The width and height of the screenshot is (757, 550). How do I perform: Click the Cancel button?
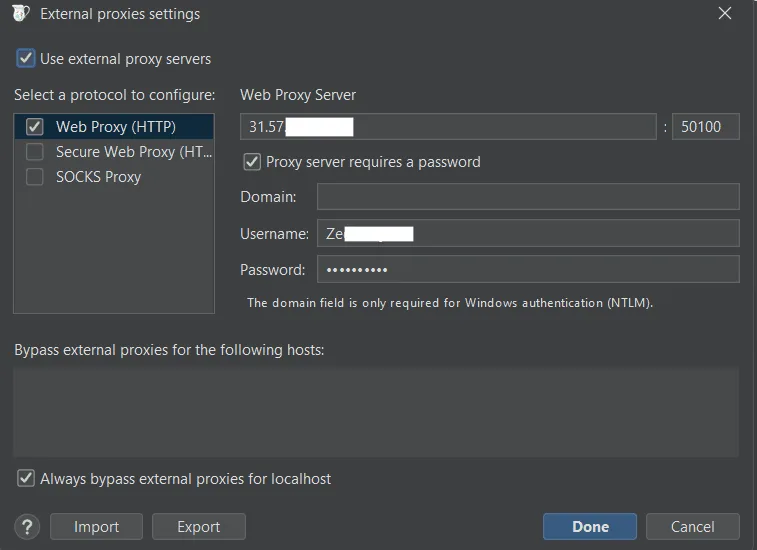point(693,526)
